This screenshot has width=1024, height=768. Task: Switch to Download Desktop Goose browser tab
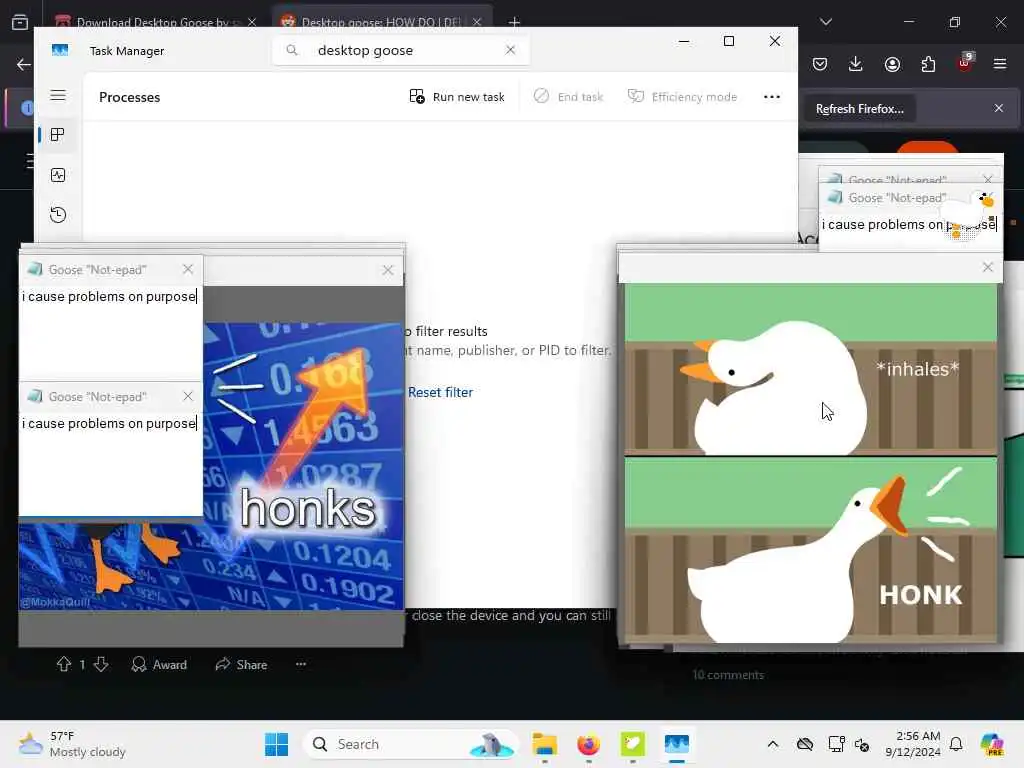pos(152,22)
